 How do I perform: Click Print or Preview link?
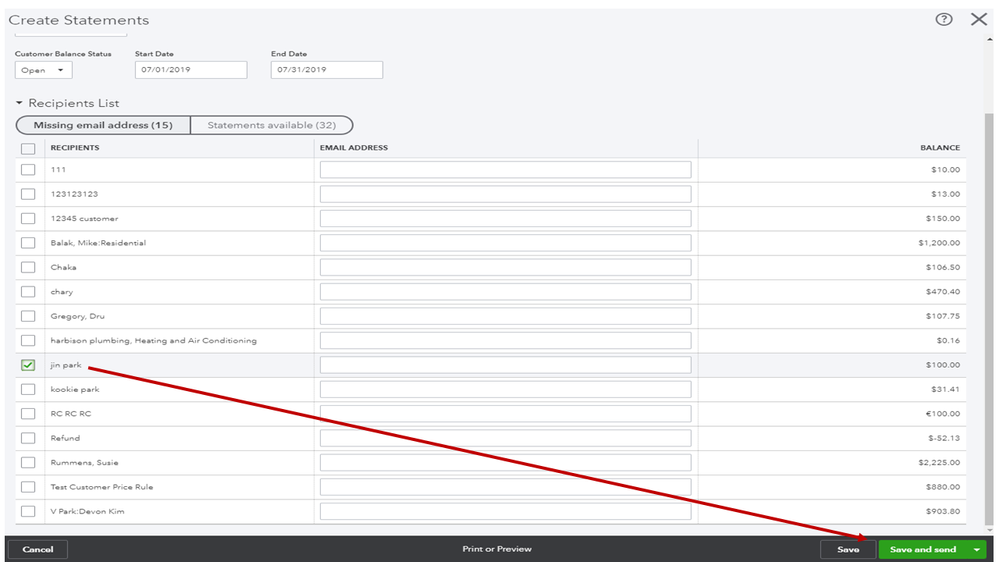pos(497,549)
